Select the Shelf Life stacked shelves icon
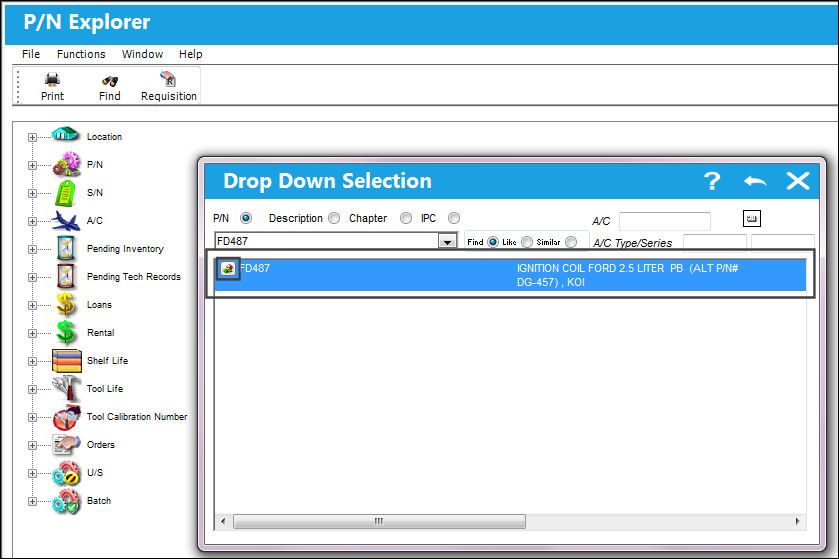This screenshot has width=839, height=559. [67, 361]
